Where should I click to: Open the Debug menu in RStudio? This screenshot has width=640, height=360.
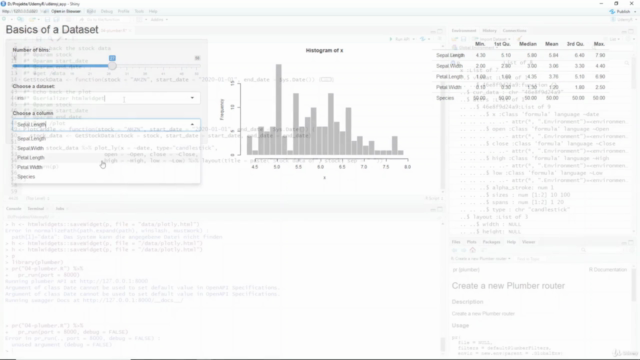tap(107, 11)
